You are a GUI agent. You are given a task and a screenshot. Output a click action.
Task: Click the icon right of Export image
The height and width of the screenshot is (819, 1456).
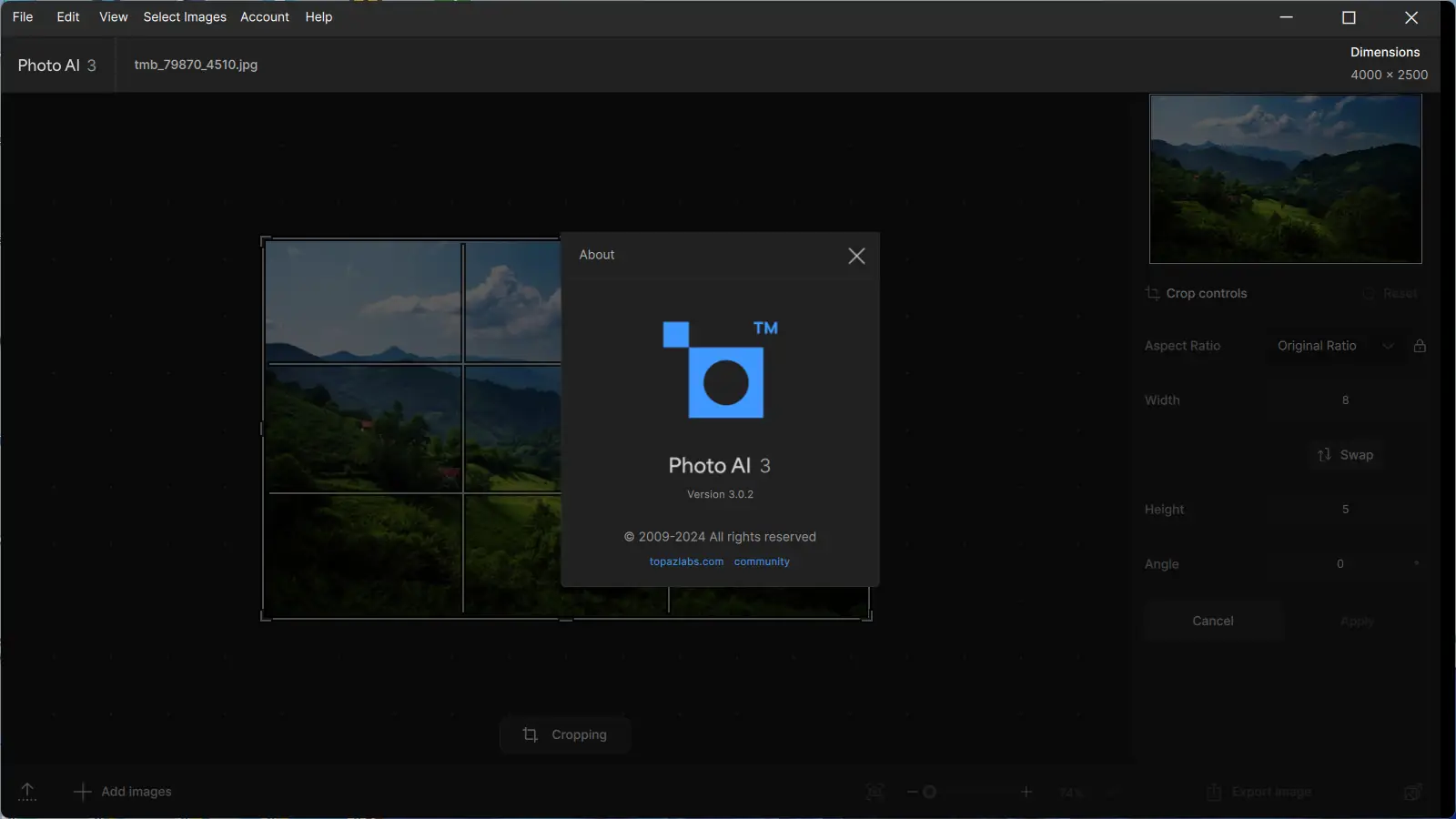(x=1412, y=792)
